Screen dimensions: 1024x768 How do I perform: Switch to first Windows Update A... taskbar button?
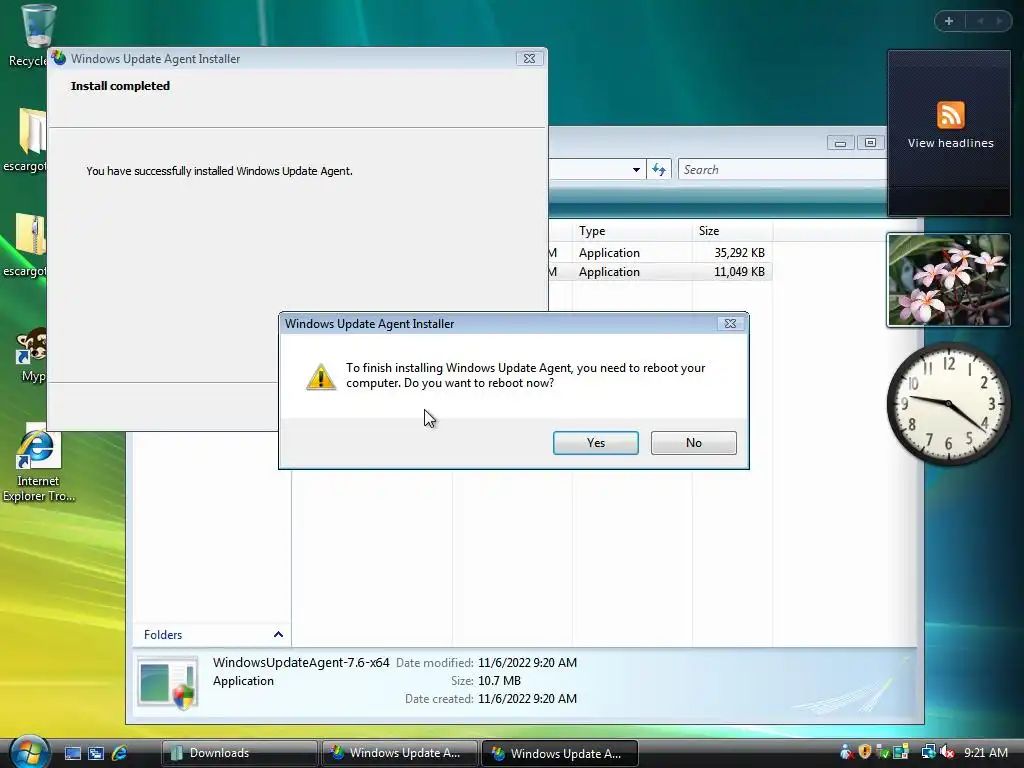click(x=400, y=753)
